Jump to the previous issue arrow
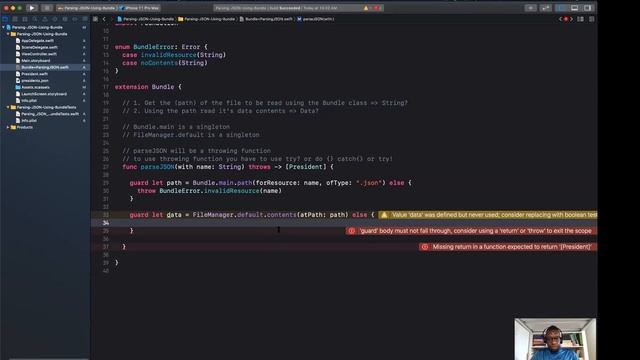This screenshot has width=640, height=360. [561, 19]
